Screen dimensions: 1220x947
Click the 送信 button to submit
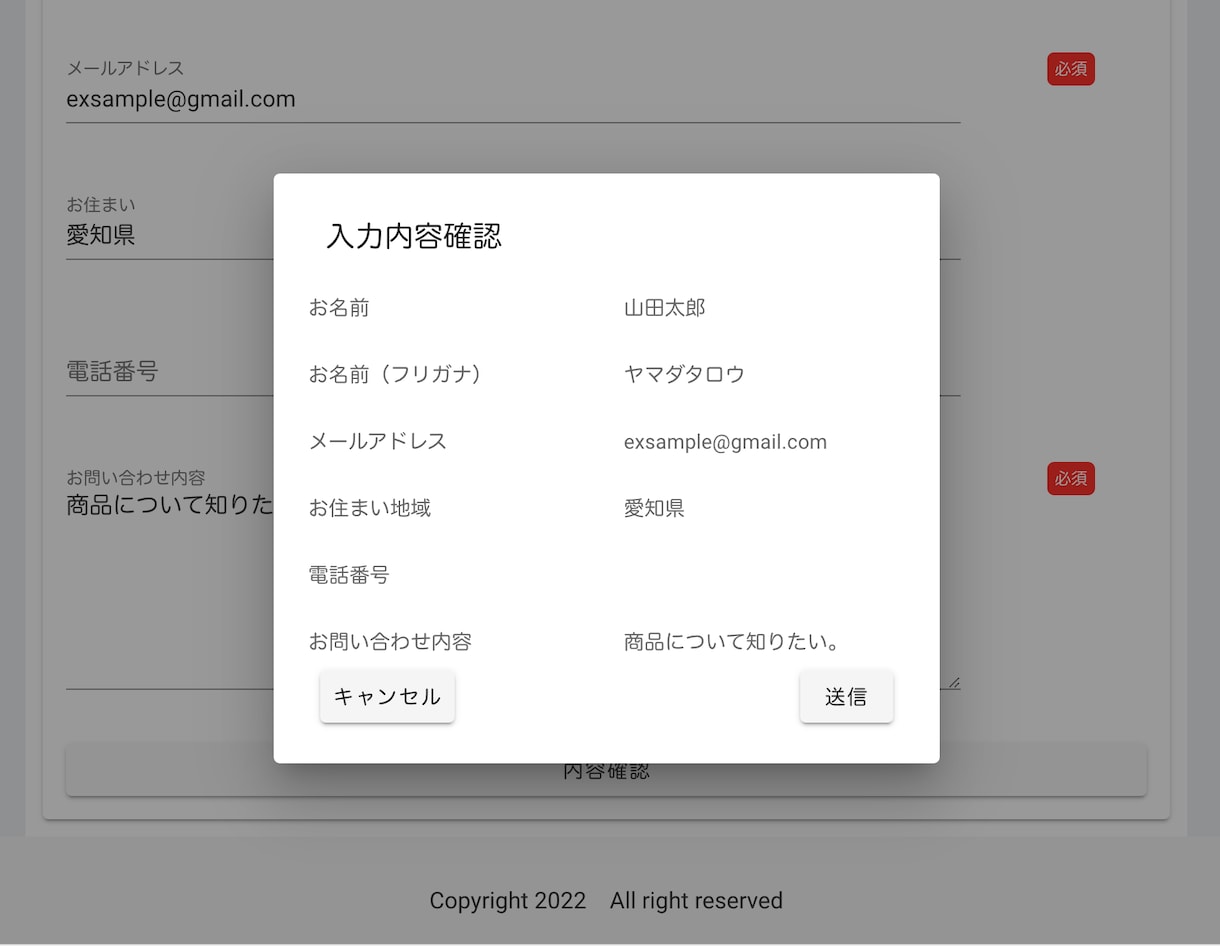coord(846,697)
